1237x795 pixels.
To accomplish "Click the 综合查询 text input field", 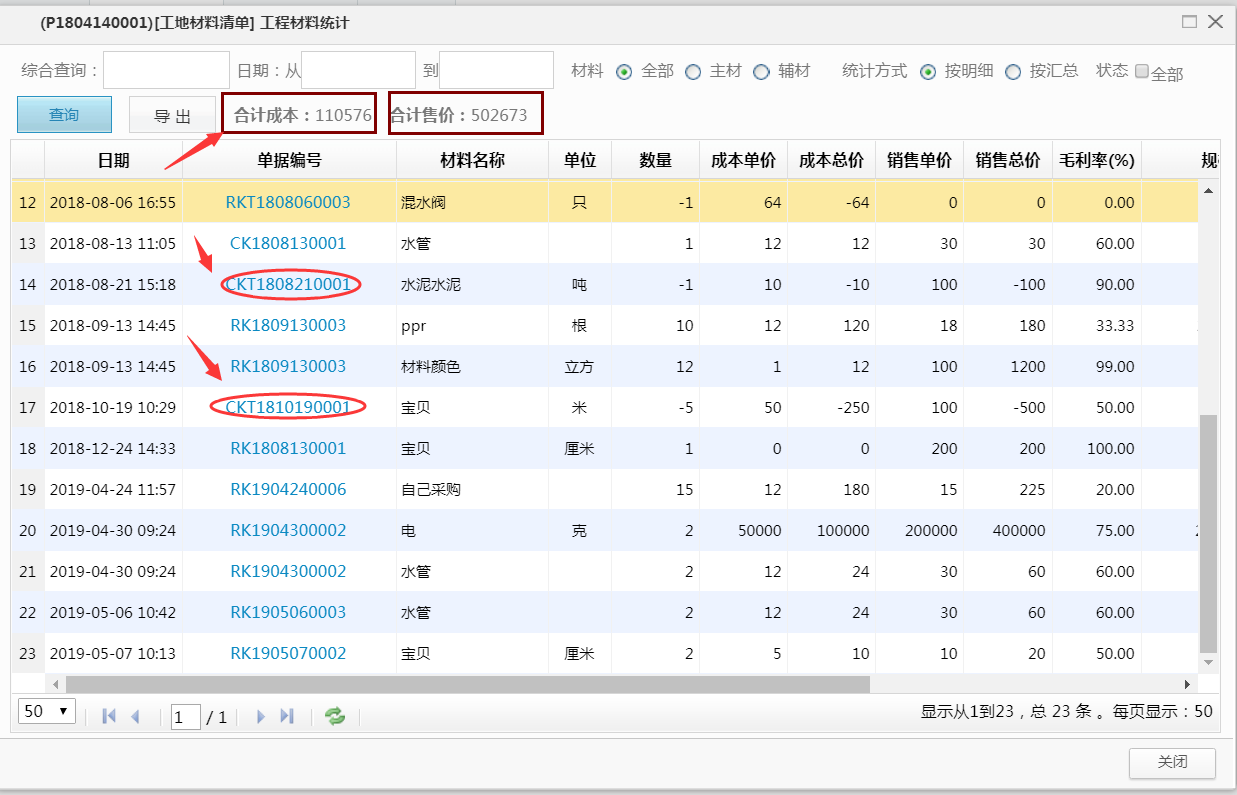I will (166, 70).
